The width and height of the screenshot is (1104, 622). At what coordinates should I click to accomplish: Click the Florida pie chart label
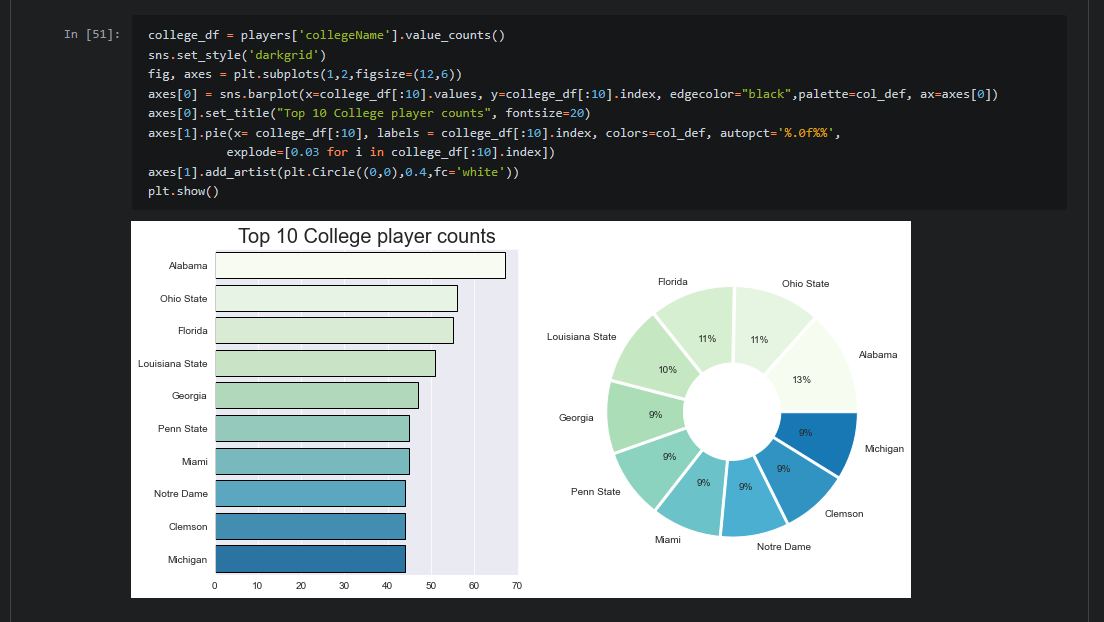[672, 282]
